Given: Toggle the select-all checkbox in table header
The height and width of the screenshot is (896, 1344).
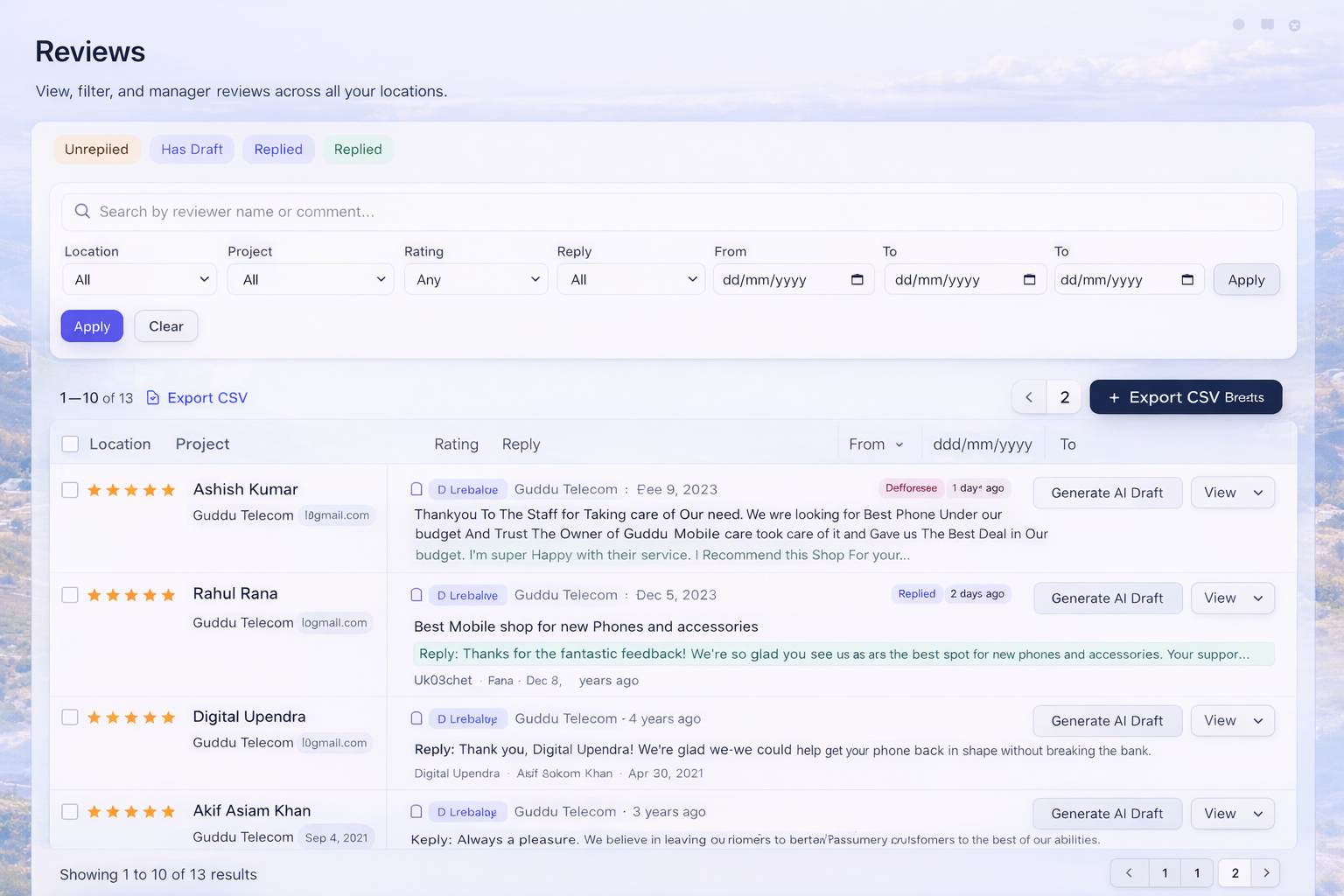Looking at the screenshot, I should click(x=70, y=444).
